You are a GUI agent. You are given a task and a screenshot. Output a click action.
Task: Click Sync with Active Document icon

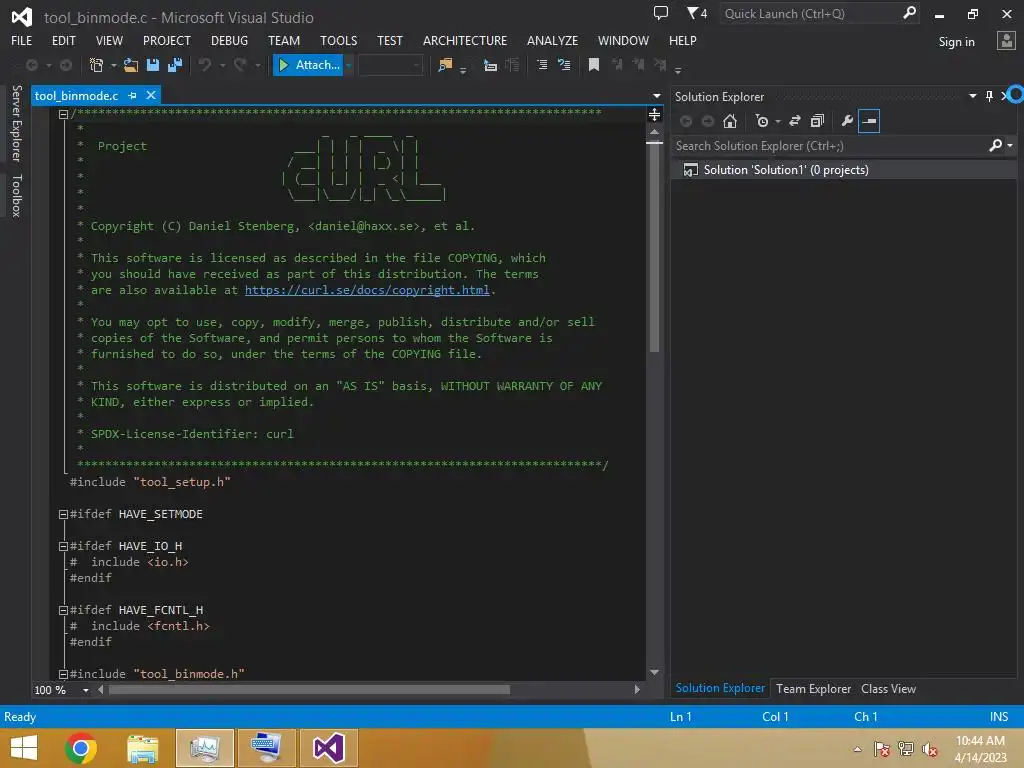click(795, 121)
